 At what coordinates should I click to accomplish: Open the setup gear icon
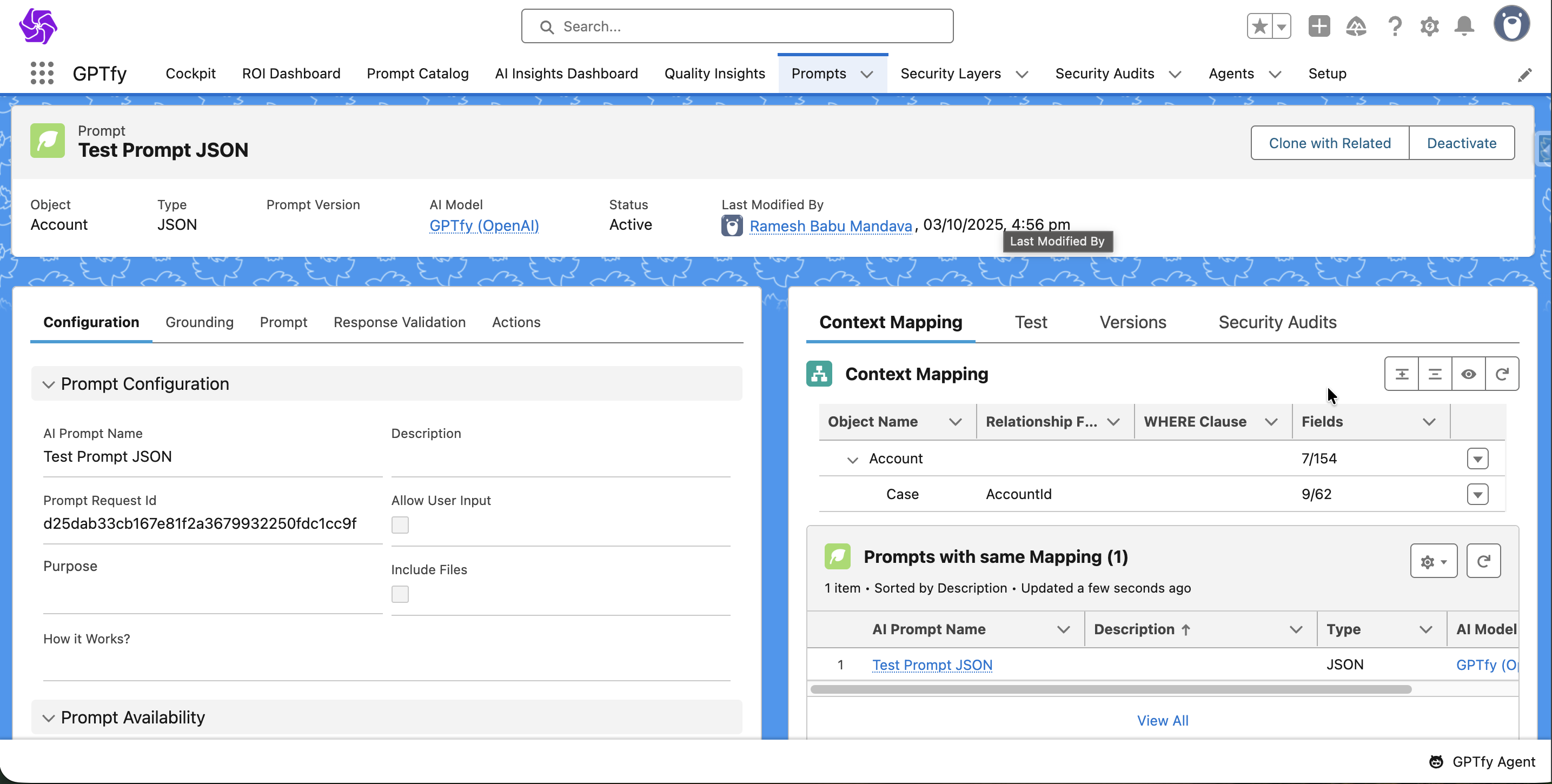point(1429,26)
